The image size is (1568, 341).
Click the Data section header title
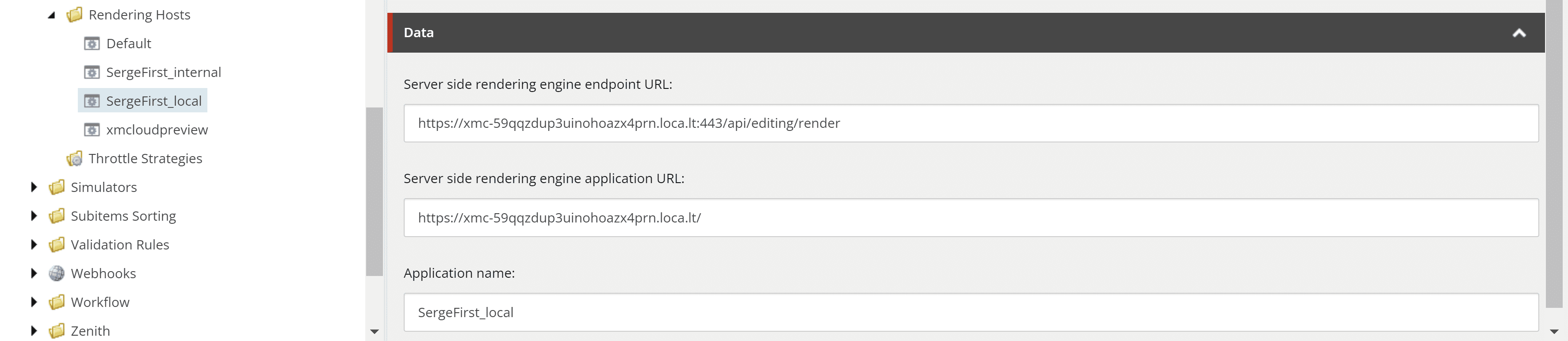[x=419, y=33]
